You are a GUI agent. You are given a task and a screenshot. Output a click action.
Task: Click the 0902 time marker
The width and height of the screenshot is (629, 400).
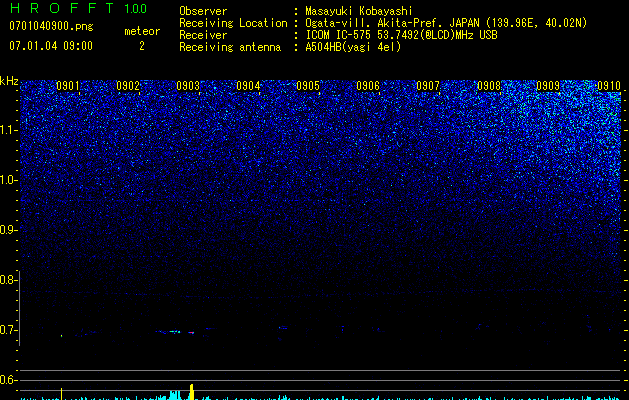pyautogui.click(x=128, y=86)
